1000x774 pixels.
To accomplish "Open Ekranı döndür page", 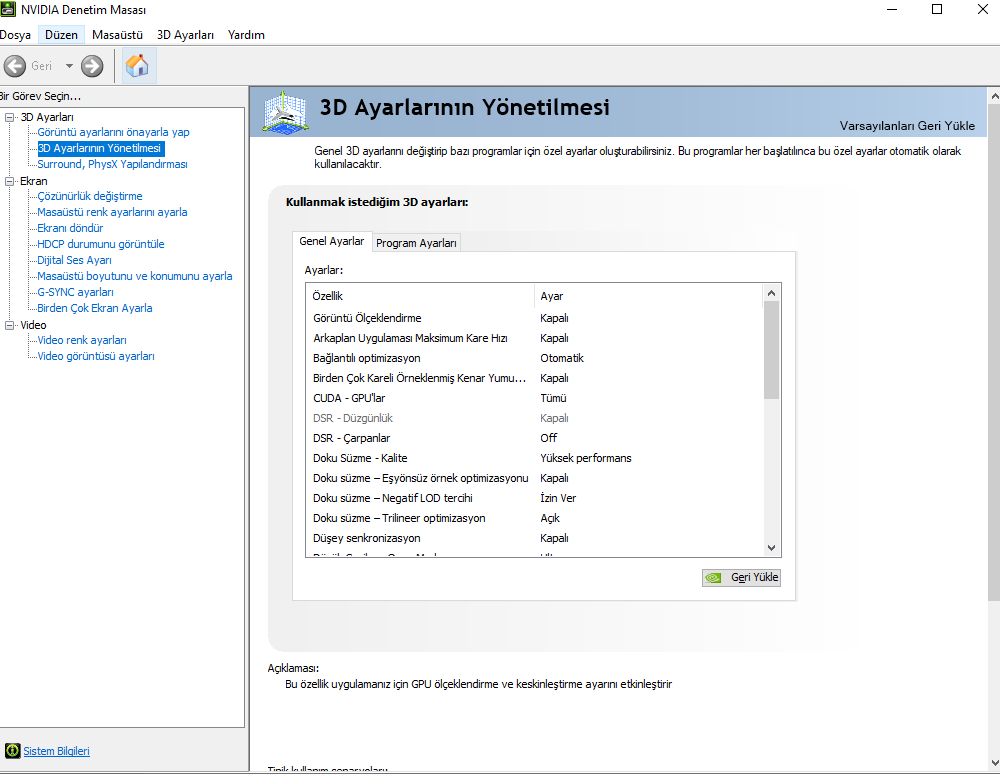I will [70, 228].
